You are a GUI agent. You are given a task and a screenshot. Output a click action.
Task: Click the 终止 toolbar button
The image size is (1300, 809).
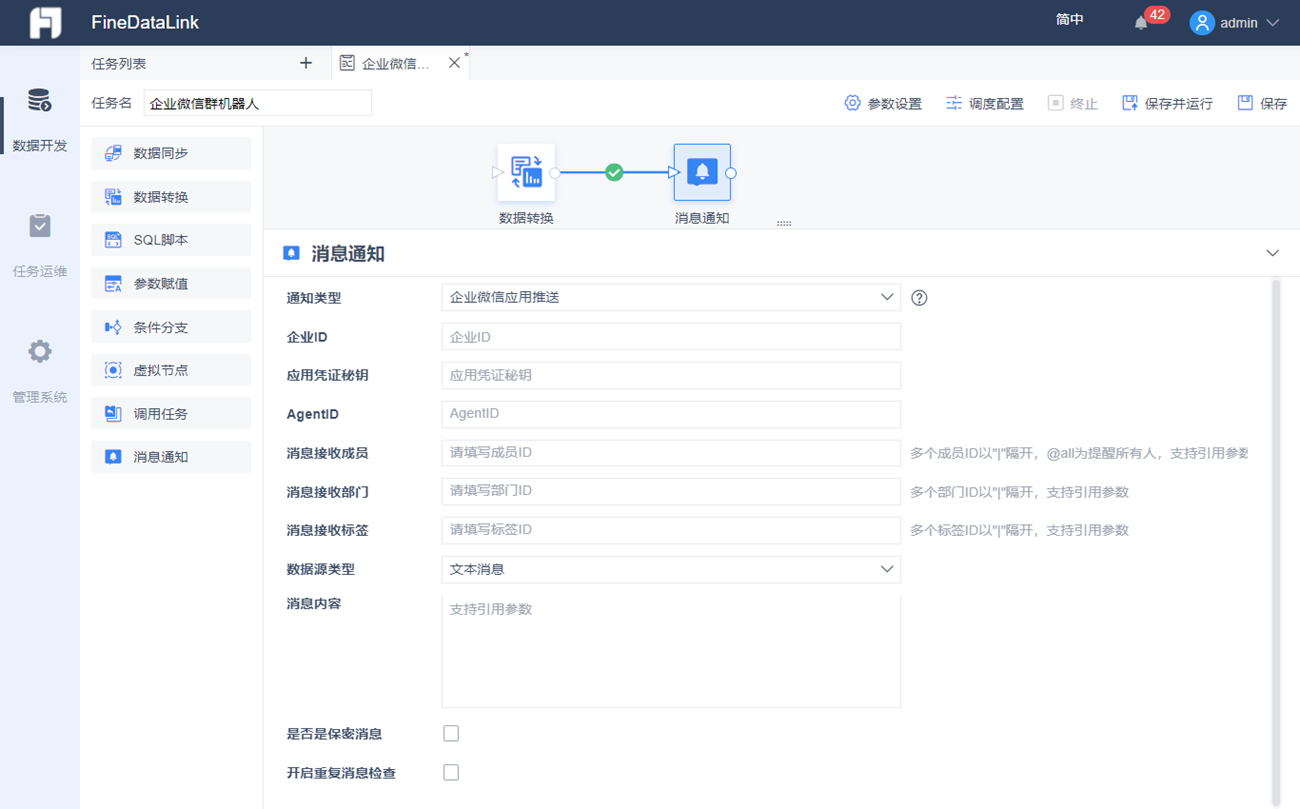1073,103
